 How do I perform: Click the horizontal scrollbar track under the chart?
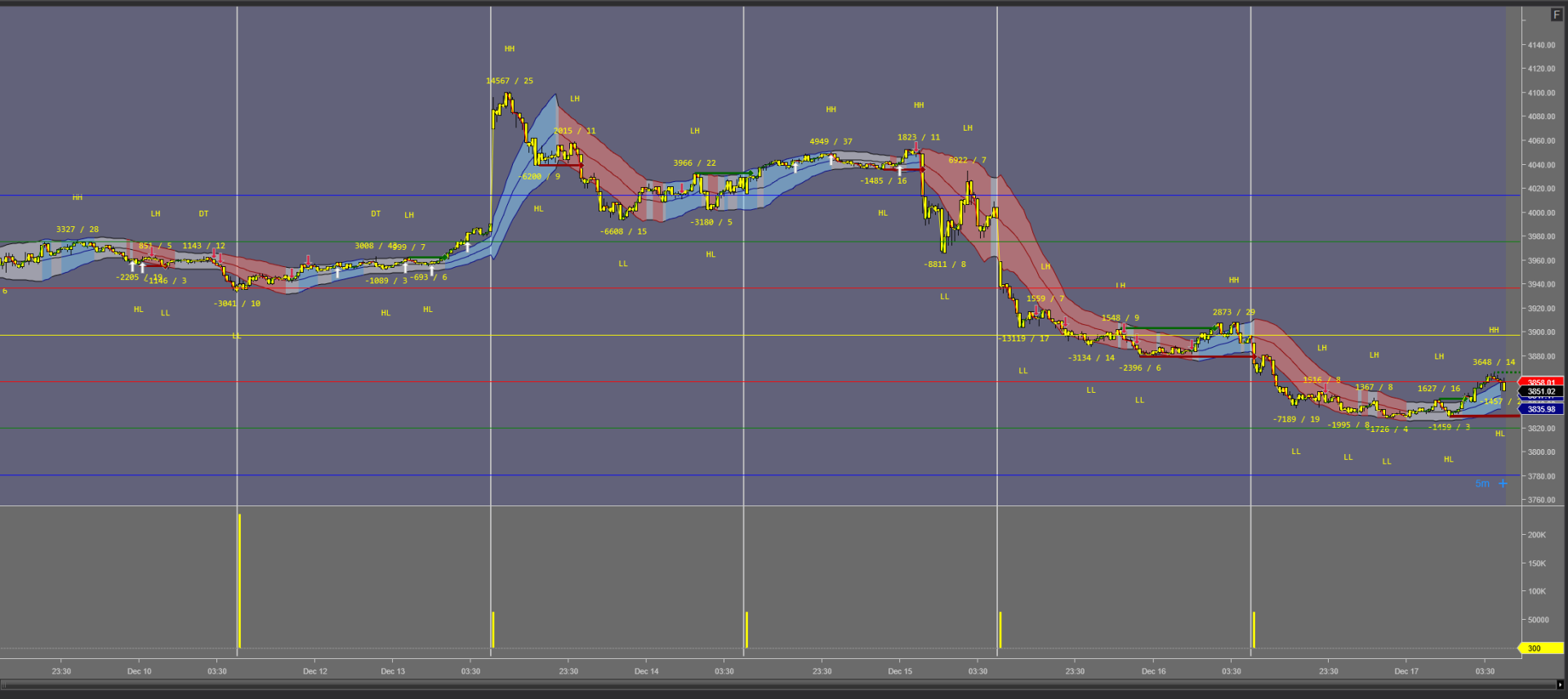(x=777, y=685)
